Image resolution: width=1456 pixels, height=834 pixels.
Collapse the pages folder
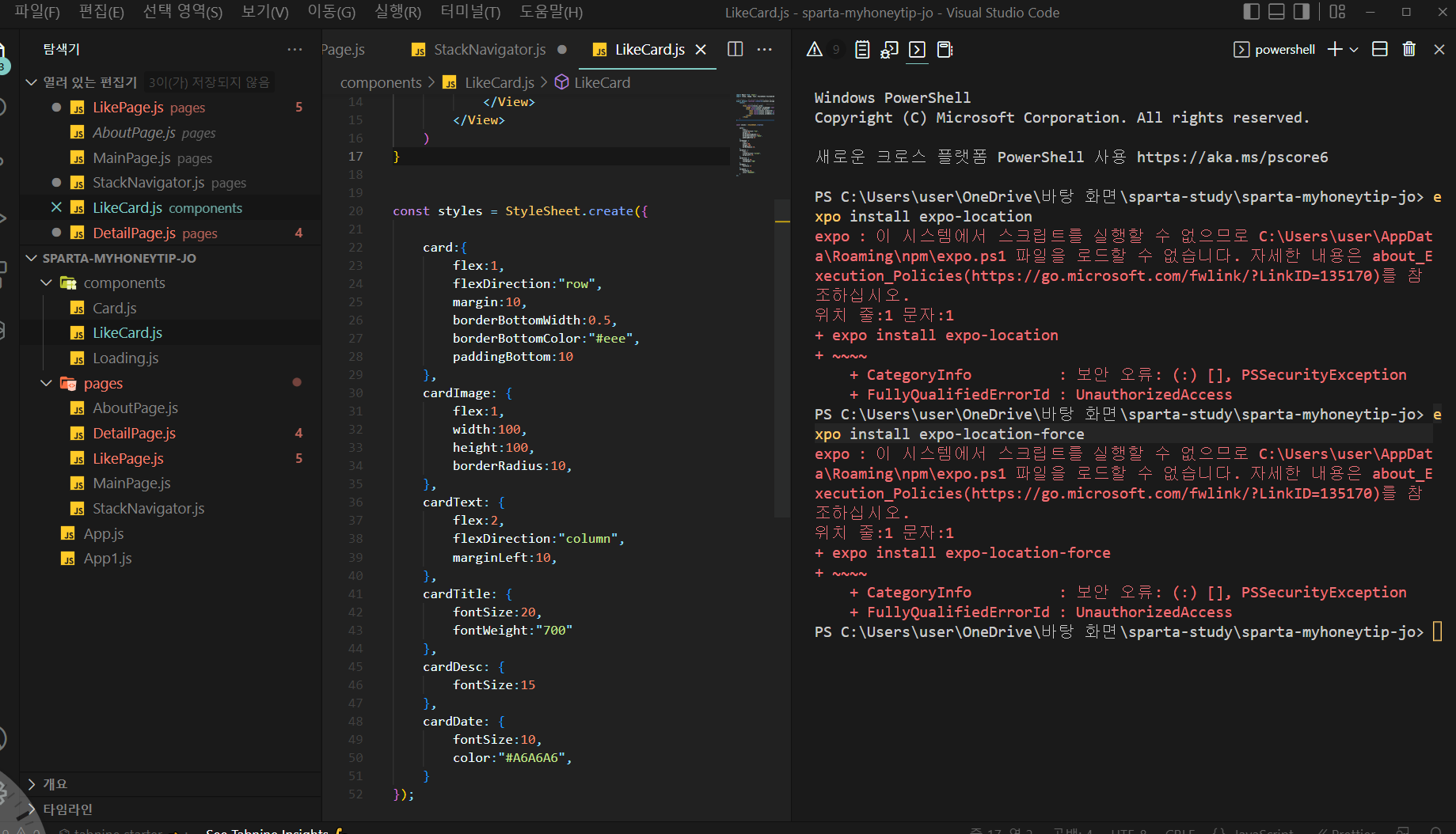coord(46,383)
